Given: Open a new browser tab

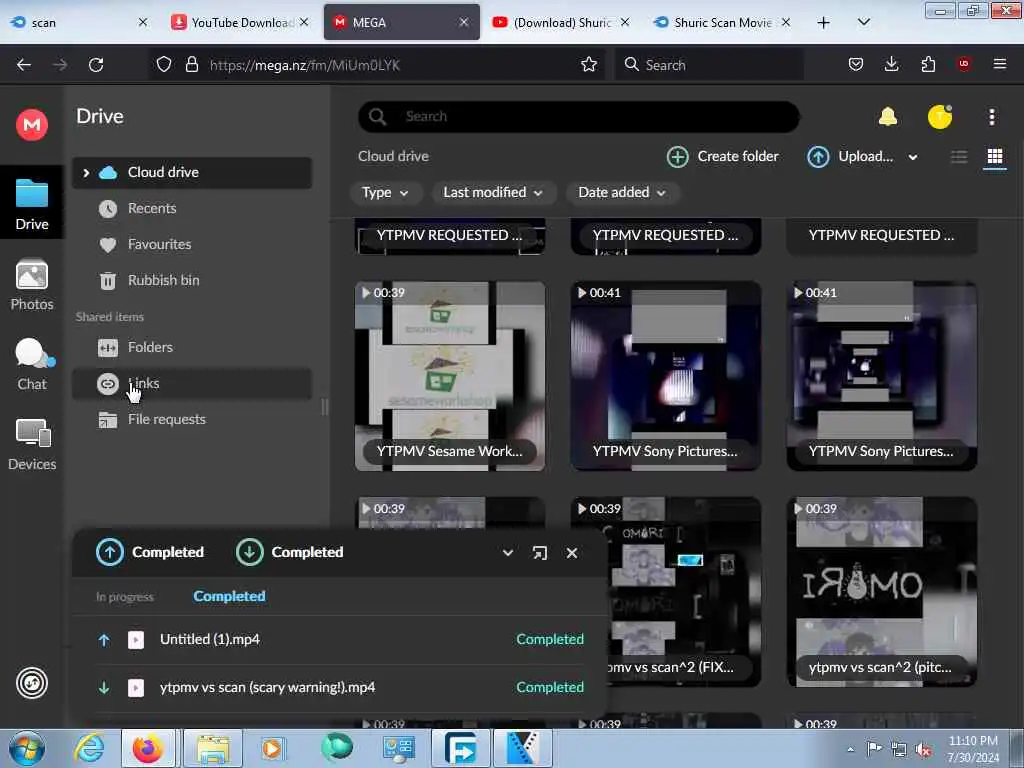Looking at the screenshot, I should pyautogui.click(x=824, y=23).
